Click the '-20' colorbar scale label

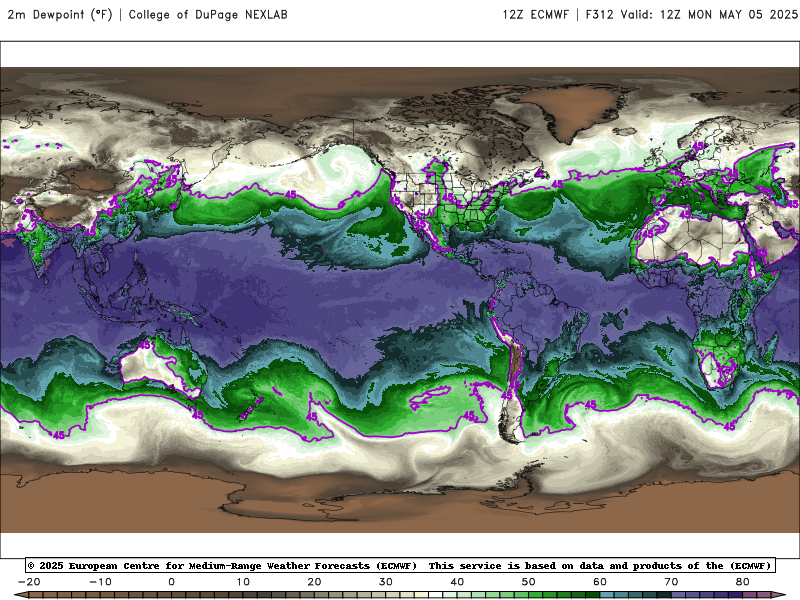[29, 582]
